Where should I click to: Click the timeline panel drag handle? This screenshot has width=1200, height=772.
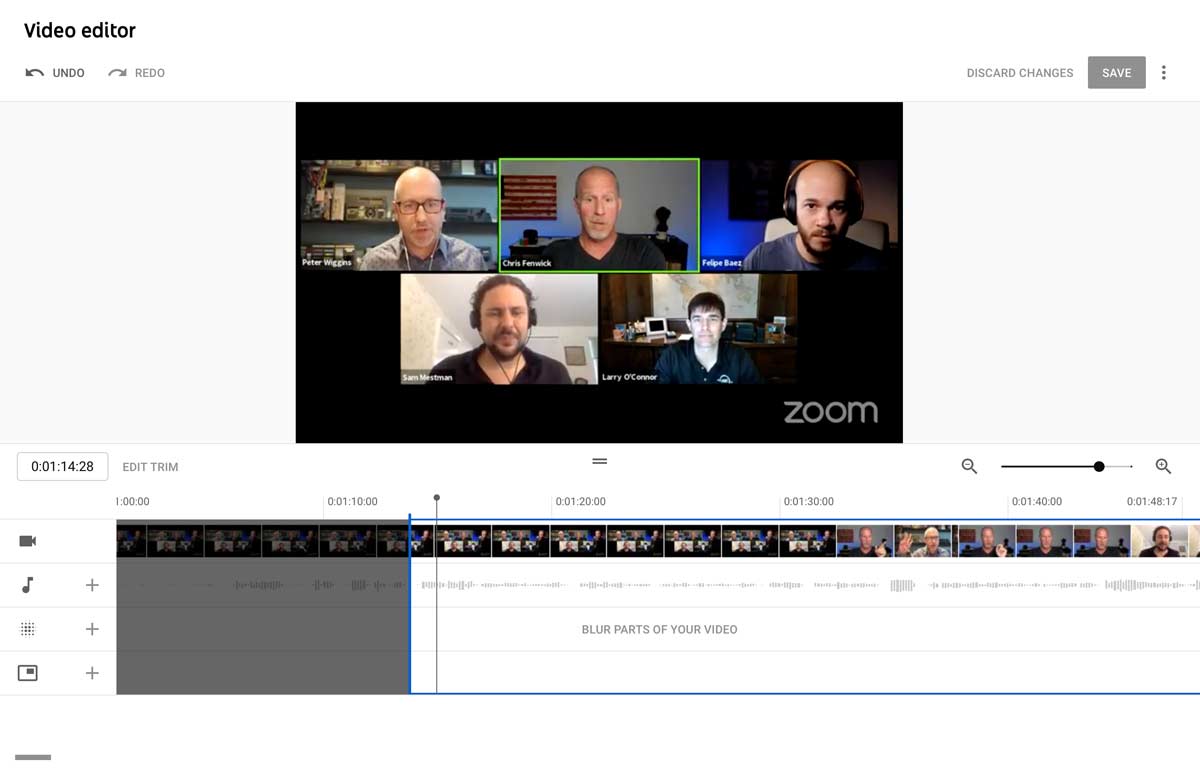600,461
